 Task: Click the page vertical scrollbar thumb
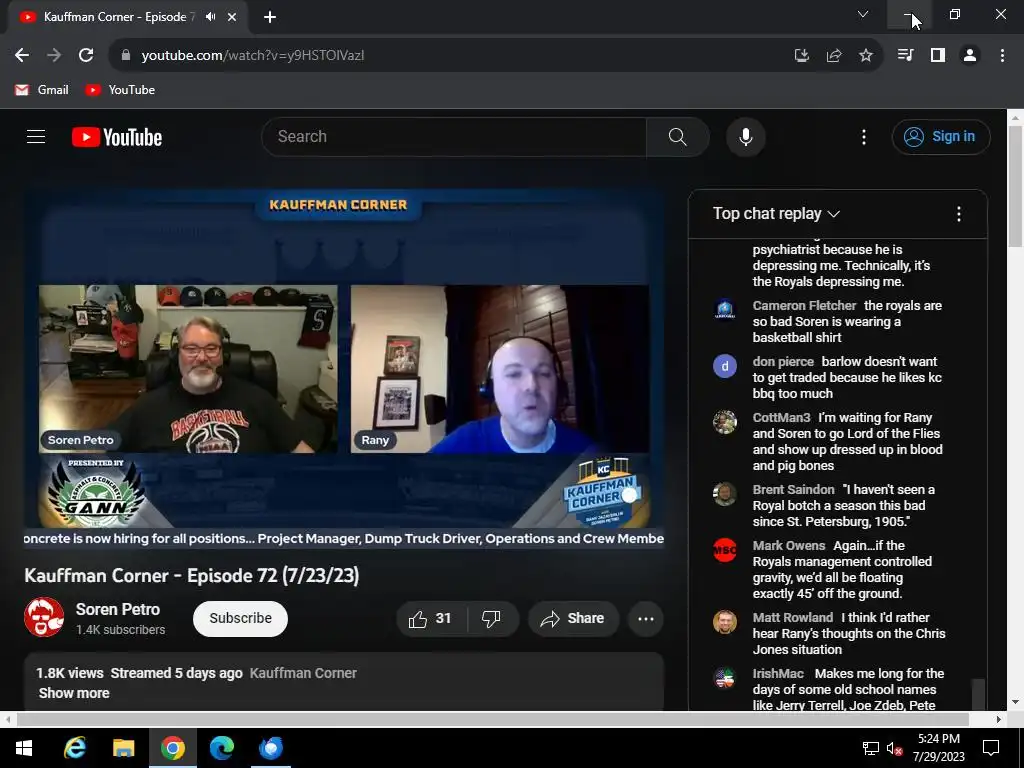1015,186
